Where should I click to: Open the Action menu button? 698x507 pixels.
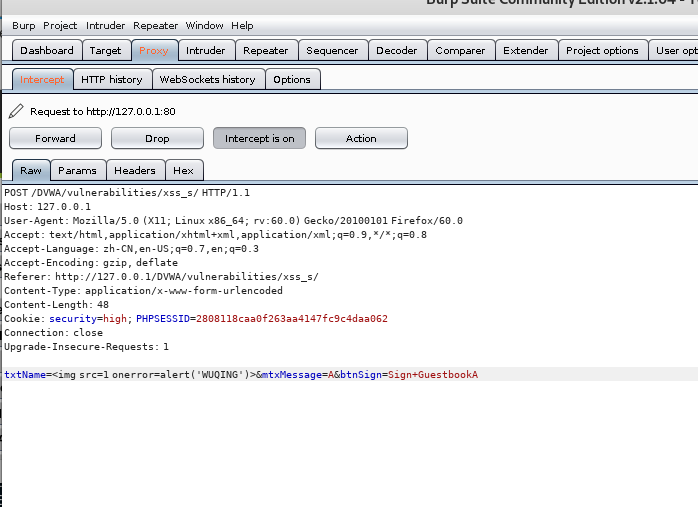[x=361, y=138]
